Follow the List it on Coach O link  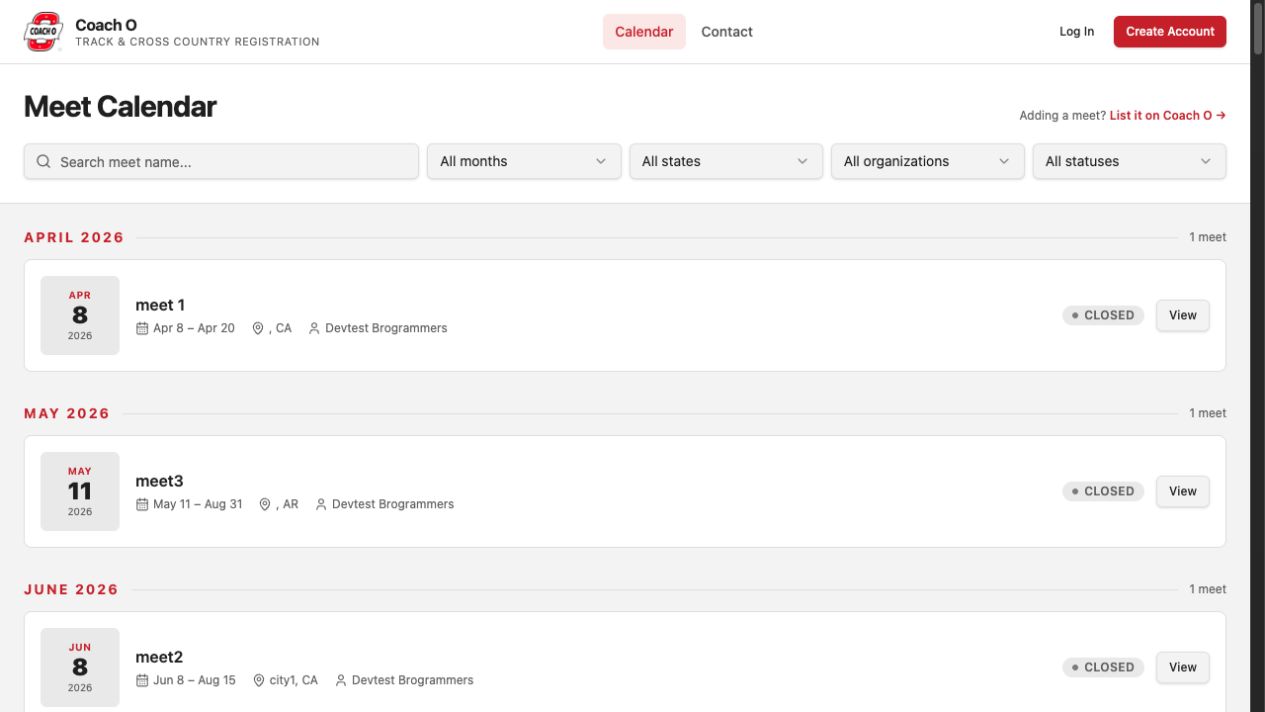(1168, 116)
